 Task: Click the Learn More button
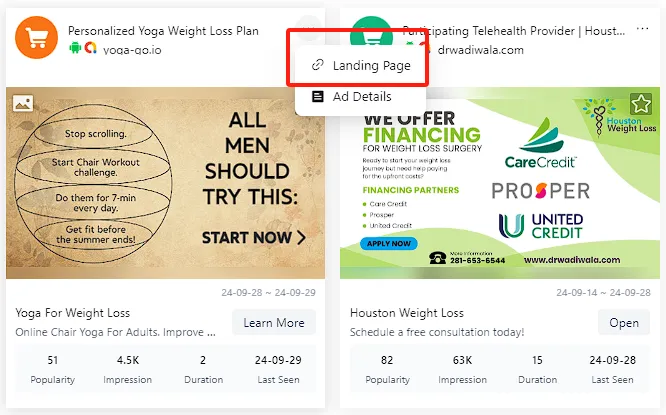pyautogui.click(x=273, y=323)
